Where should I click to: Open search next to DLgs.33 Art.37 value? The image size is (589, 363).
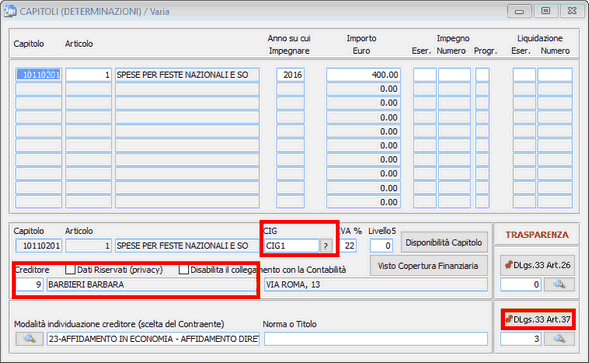pyautogui.click(x=559, y=339)
